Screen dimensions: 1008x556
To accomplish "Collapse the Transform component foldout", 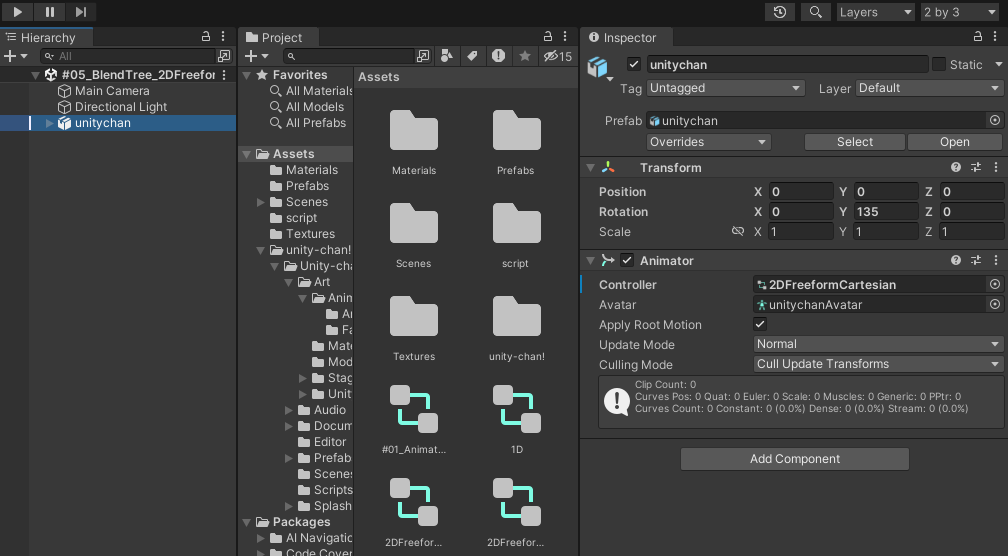I will pyautogui.click(x=590, y=168).
